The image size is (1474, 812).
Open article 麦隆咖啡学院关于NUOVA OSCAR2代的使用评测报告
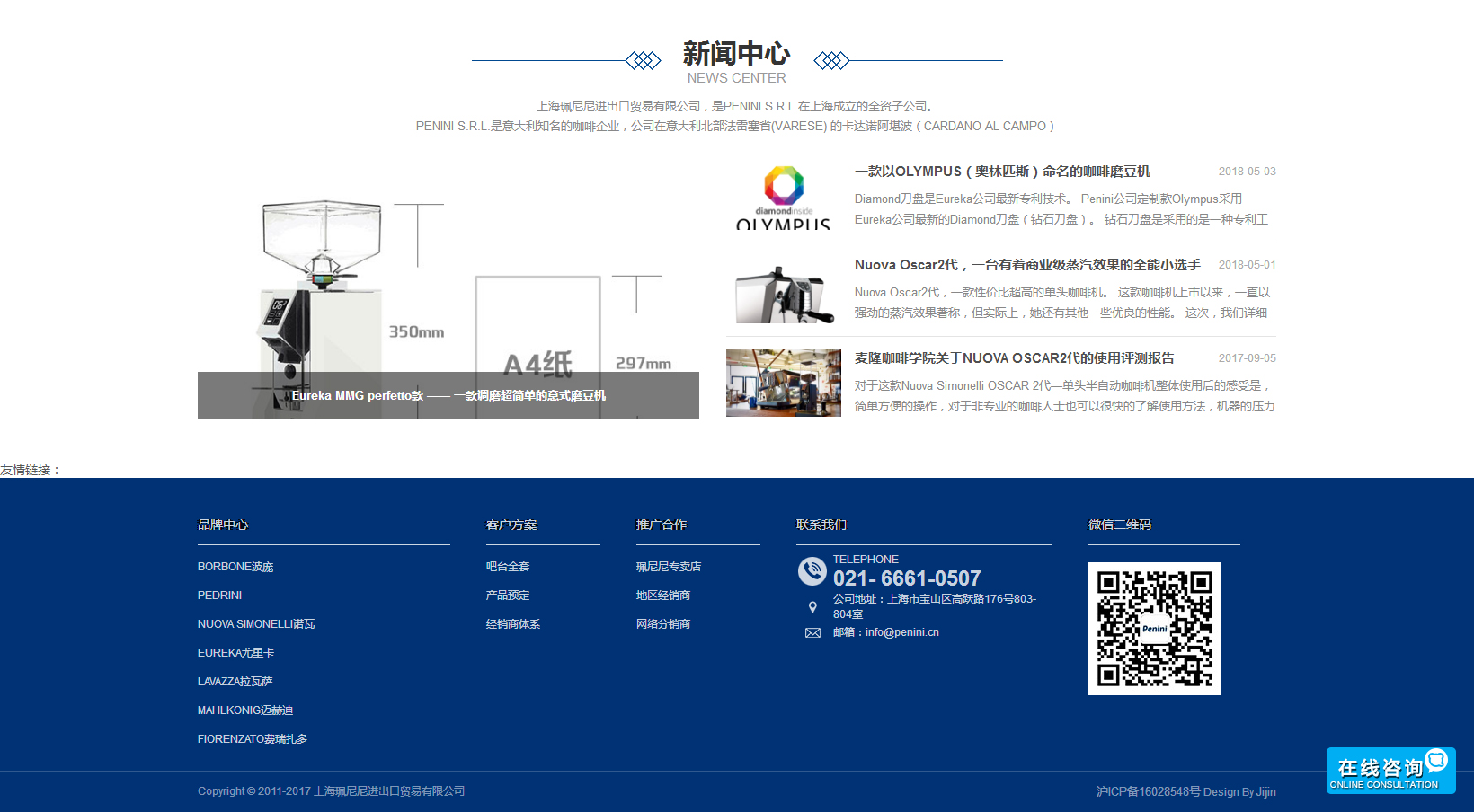1015,358
